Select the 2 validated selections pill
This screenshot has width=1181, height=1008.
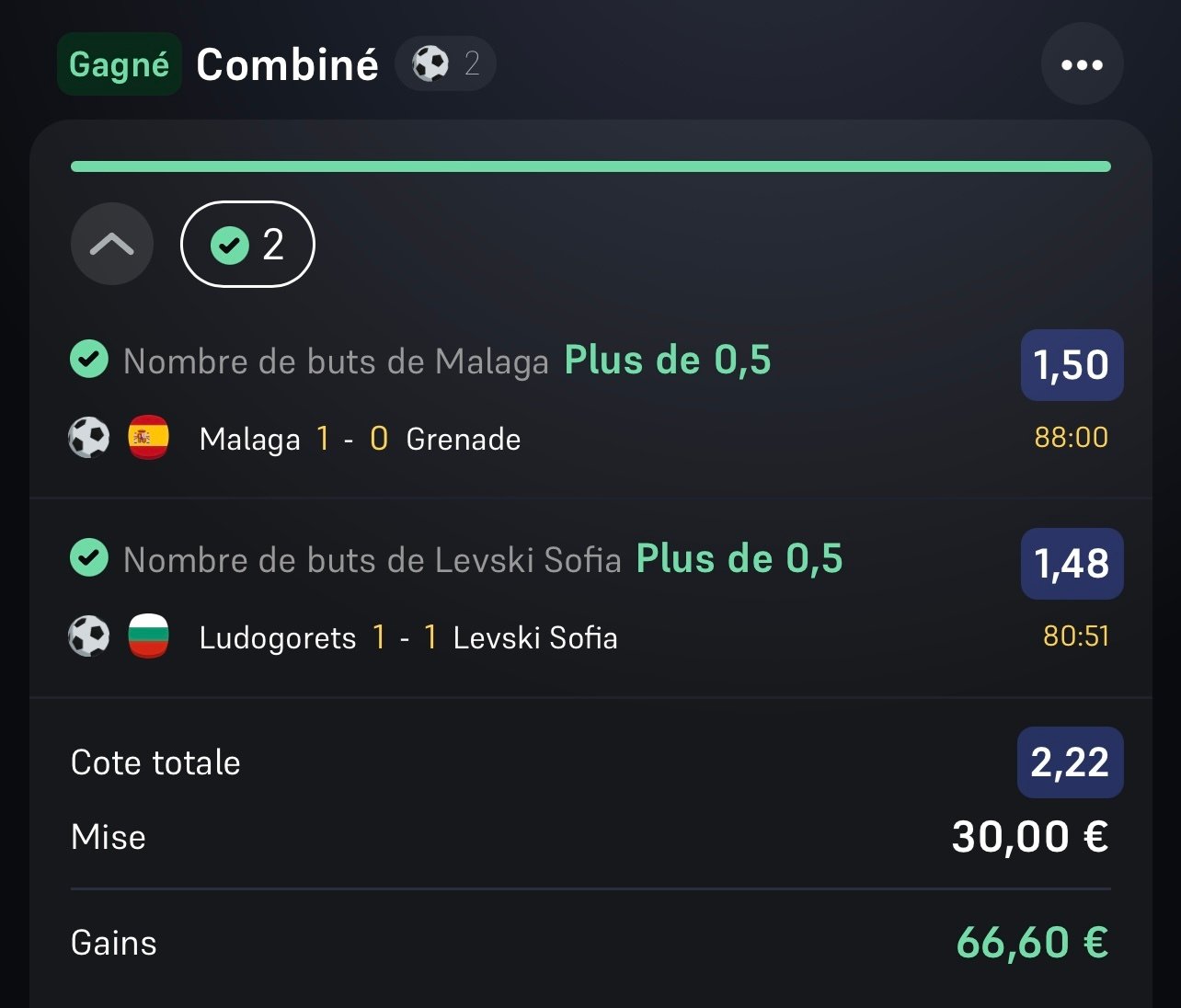(x=247, y=244)
